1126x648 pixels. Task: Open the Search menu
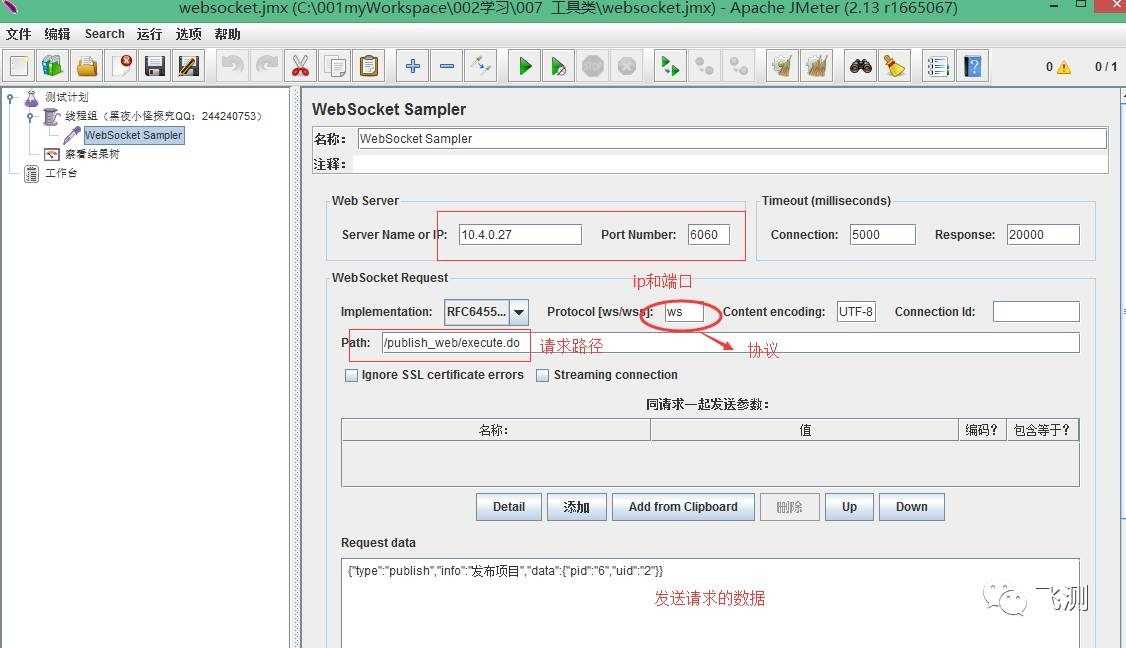click(104, 34)
